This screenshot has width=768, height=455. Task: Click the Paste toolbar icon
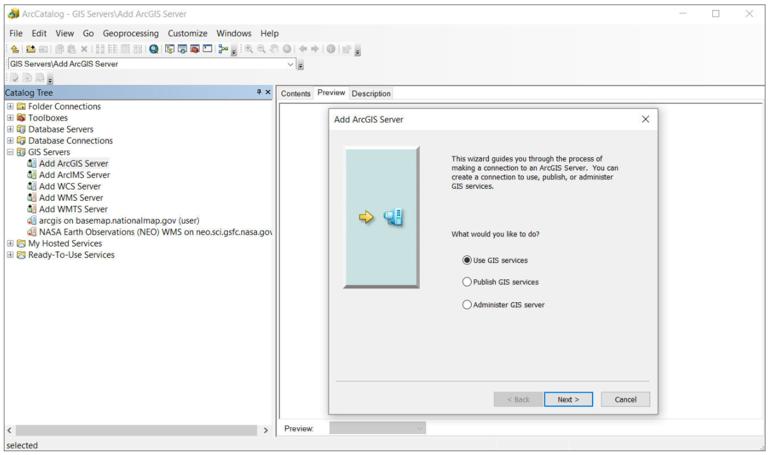pyautogui.click(x=72, y=49)
